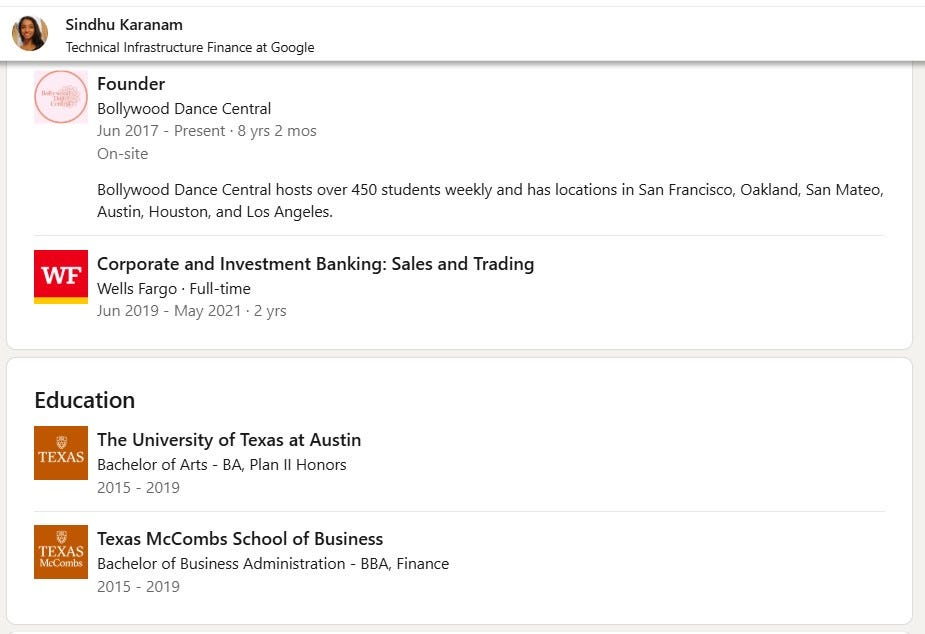Click the University of Texas logo
This screenshot has width=925, height=634.
pyautogui.click(x=61, y=453)
